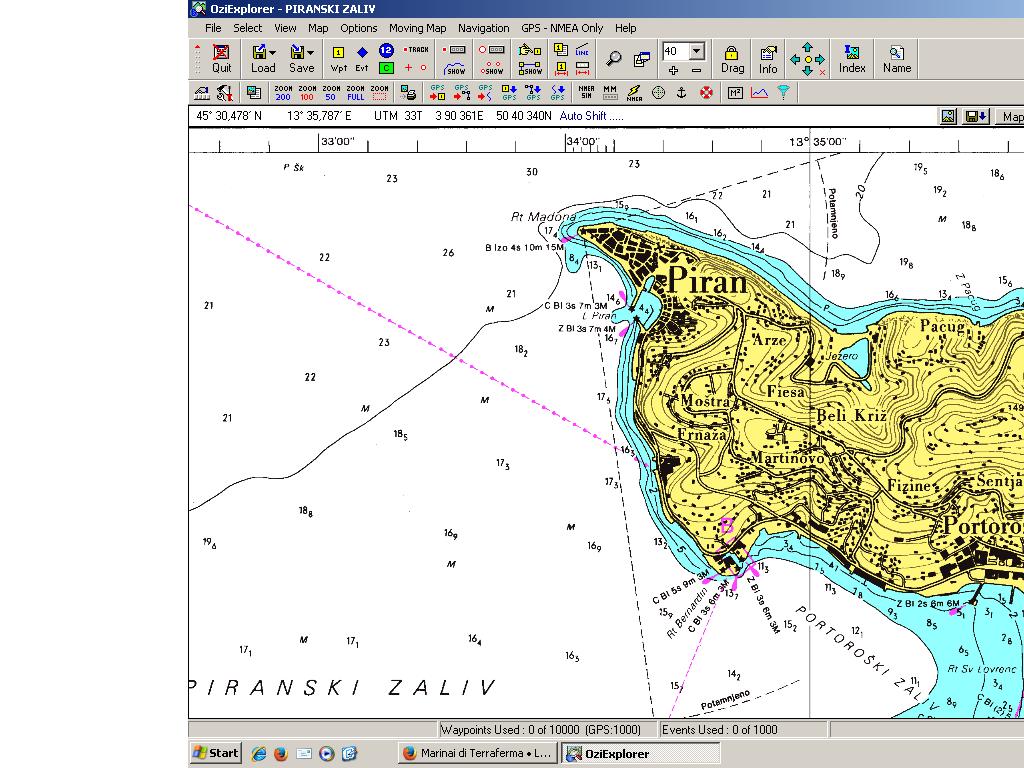Click the red profile graph icon

click(x=759, y=93)
